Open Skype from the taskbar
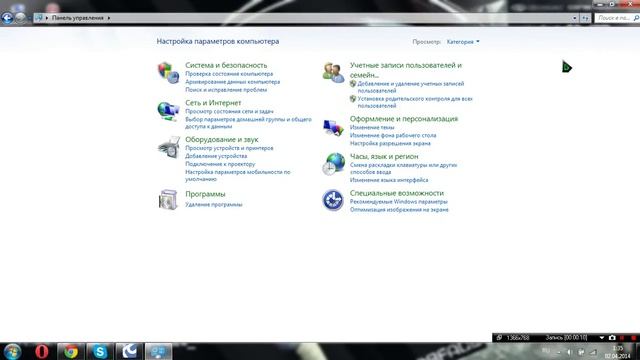Image resolution: width=640 pixels, height=360 pixels. (x=100, y=351)
